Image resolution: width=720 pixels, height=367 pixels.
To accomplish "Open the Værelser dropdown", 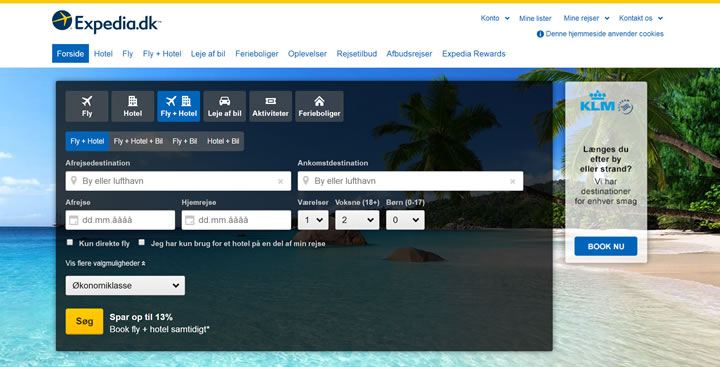I will [313, 220].
